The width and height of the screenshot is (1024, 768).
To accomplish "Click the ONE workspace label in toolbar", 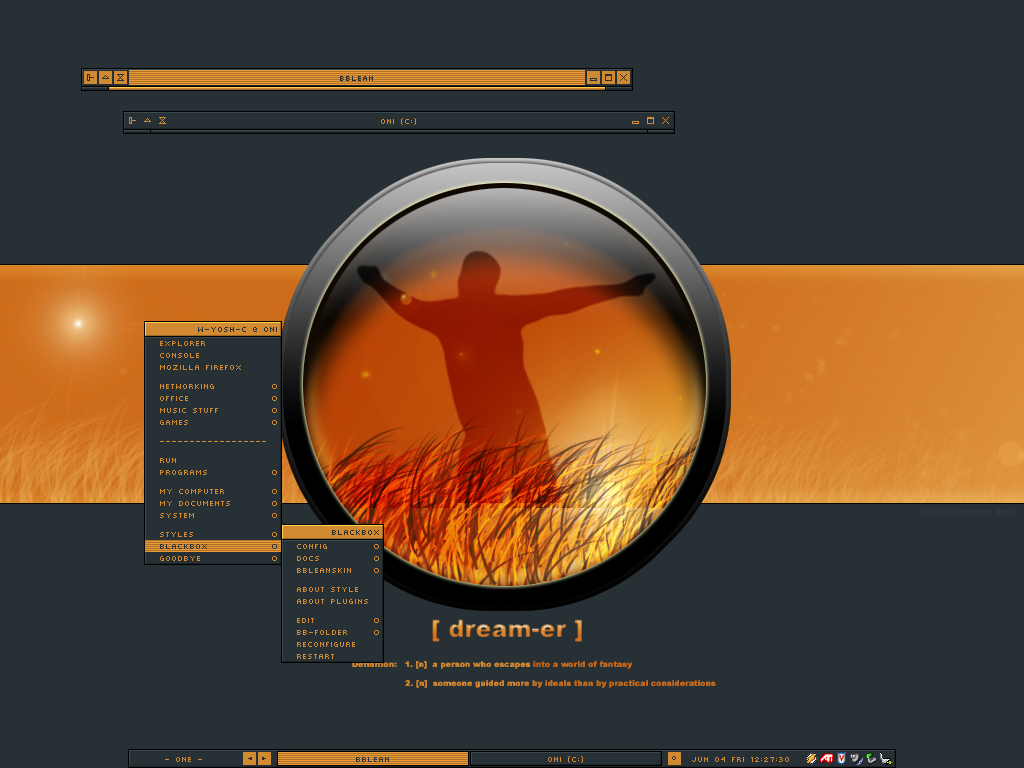I will (183, 759).
